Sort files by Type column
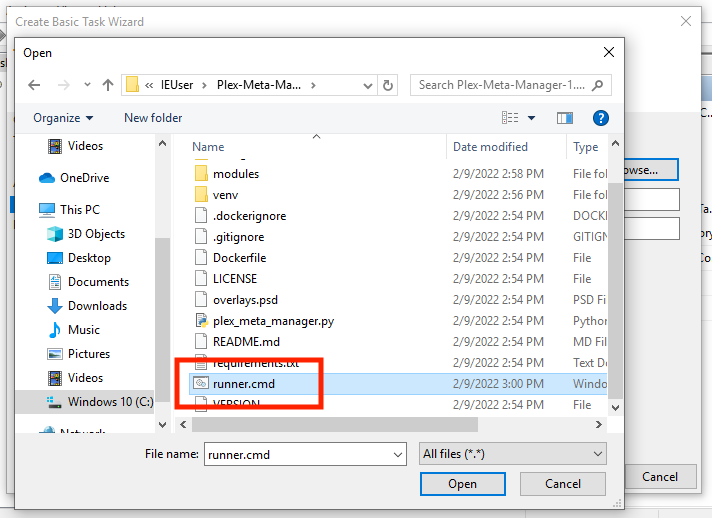 (585, 147)
